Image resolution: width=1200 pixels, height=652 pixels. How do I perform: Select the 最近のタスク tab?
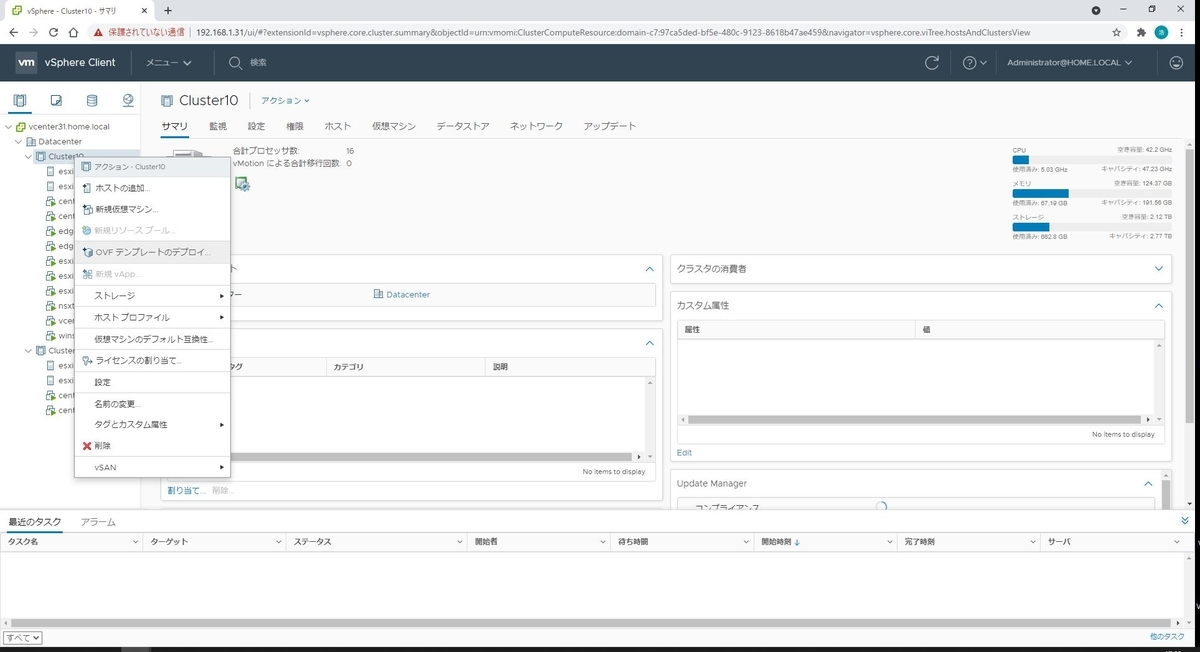pyautogui.click(x=35, y=522)
